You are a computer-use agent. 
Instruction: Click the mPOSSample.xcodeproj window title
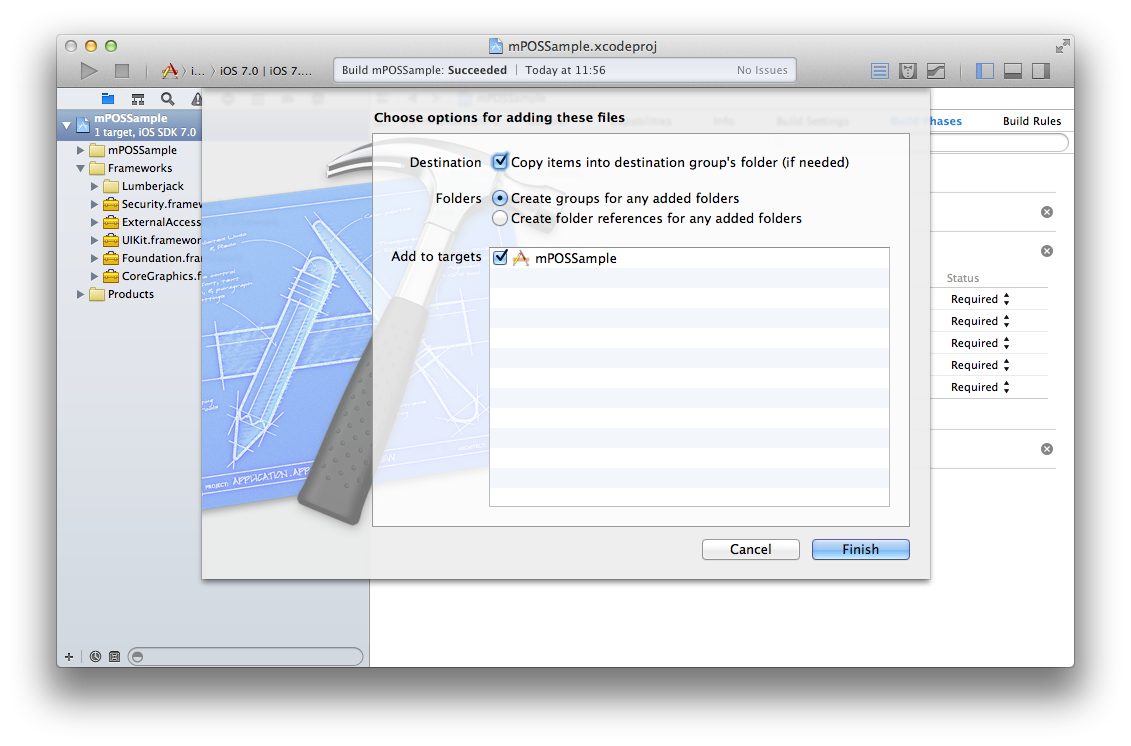(581, 46)
